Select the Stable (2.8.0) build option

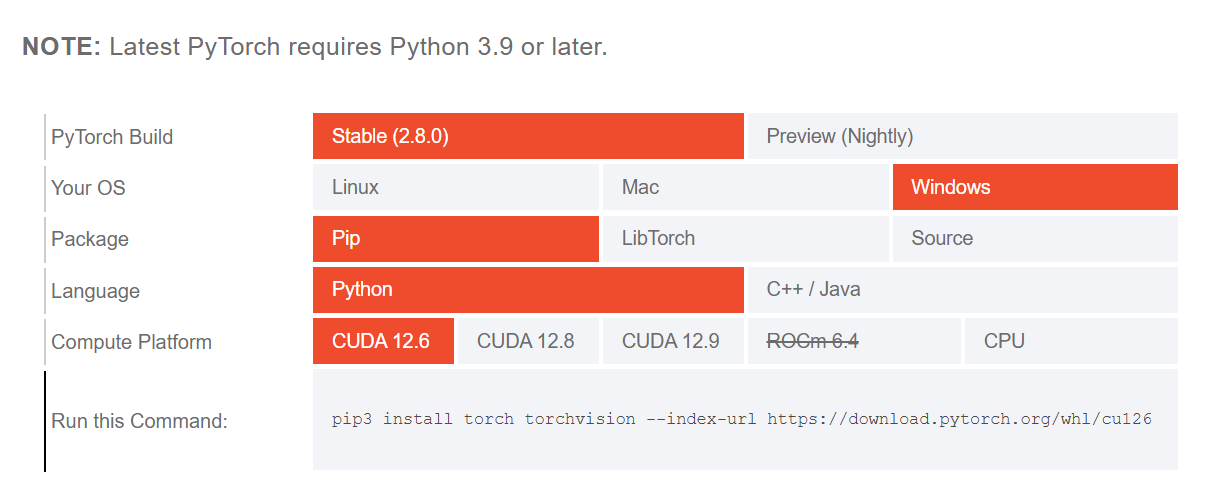click(x=528, y=136)
